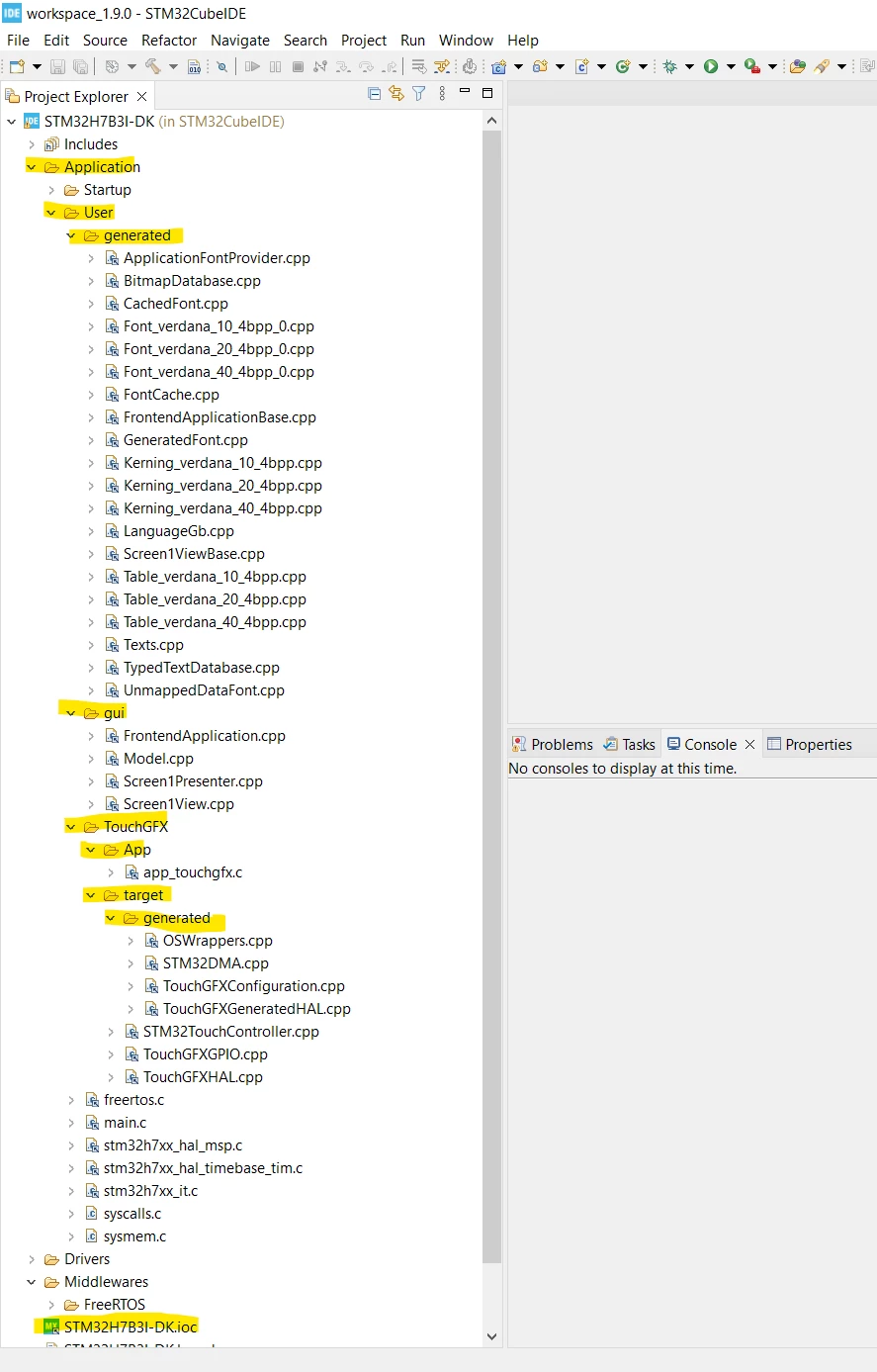Open the Debug button dropdown arrow

[x=689, y=66]
